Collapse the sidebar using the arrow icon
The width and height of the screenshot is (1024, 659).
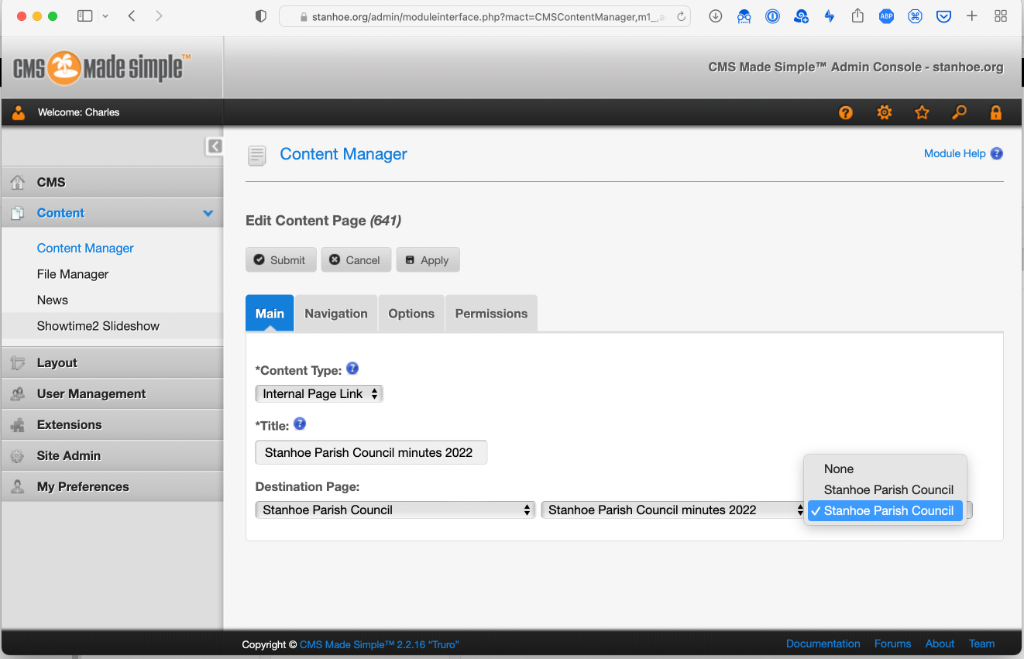pyautogui.click(x=214, y=146)
